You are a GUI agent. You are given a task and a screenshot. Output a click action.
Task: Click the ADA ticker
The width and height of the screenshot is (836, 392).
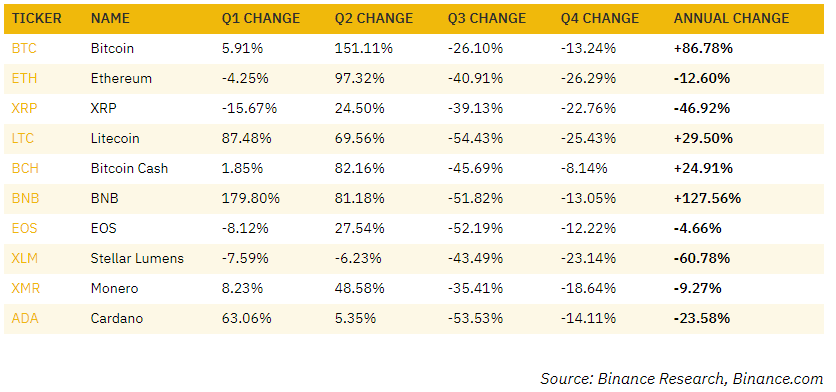25,318
